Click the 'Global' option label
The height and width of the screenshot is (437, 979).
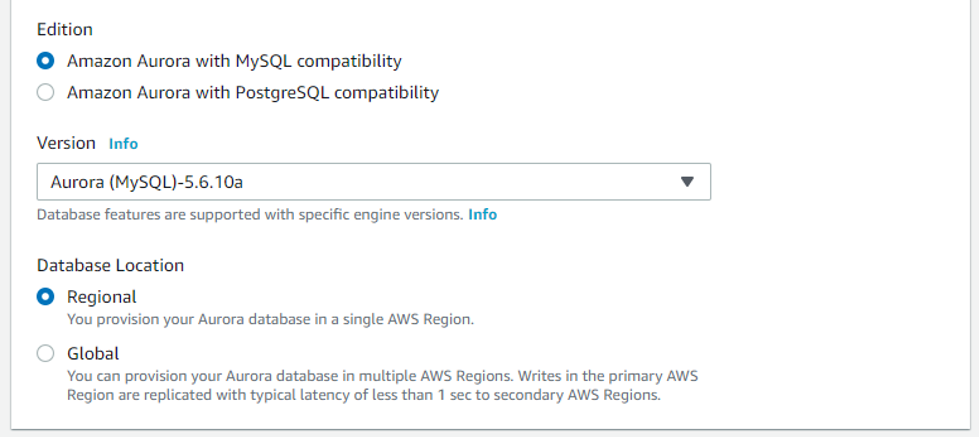click(x=93, y=354)
